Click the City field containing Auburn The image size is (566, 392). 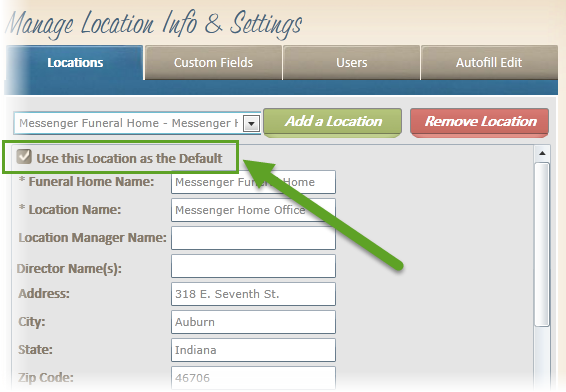click(x=253, y=322)
